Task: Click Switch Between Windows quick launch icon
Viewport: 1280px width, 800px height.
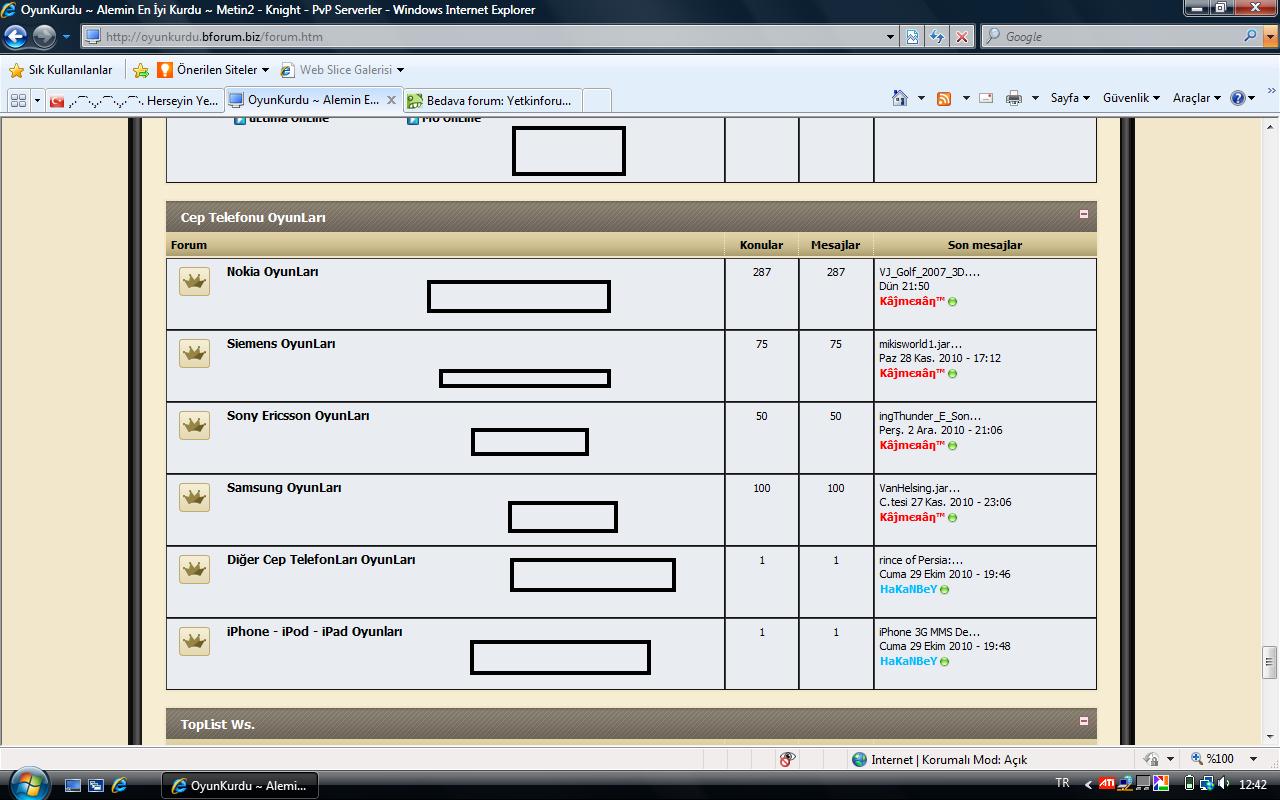Action: pyautogui.click(x=96, y=785)
